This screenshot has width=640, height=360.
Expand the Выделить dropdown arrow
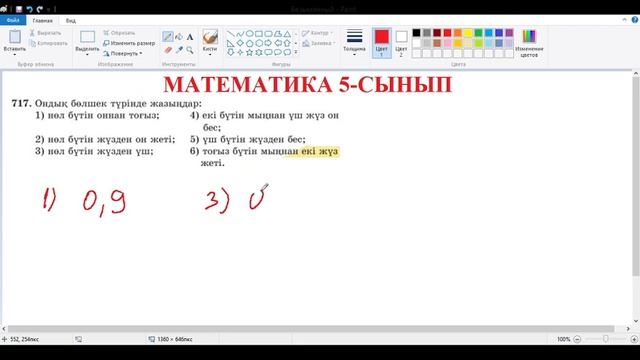click(87, 55)
